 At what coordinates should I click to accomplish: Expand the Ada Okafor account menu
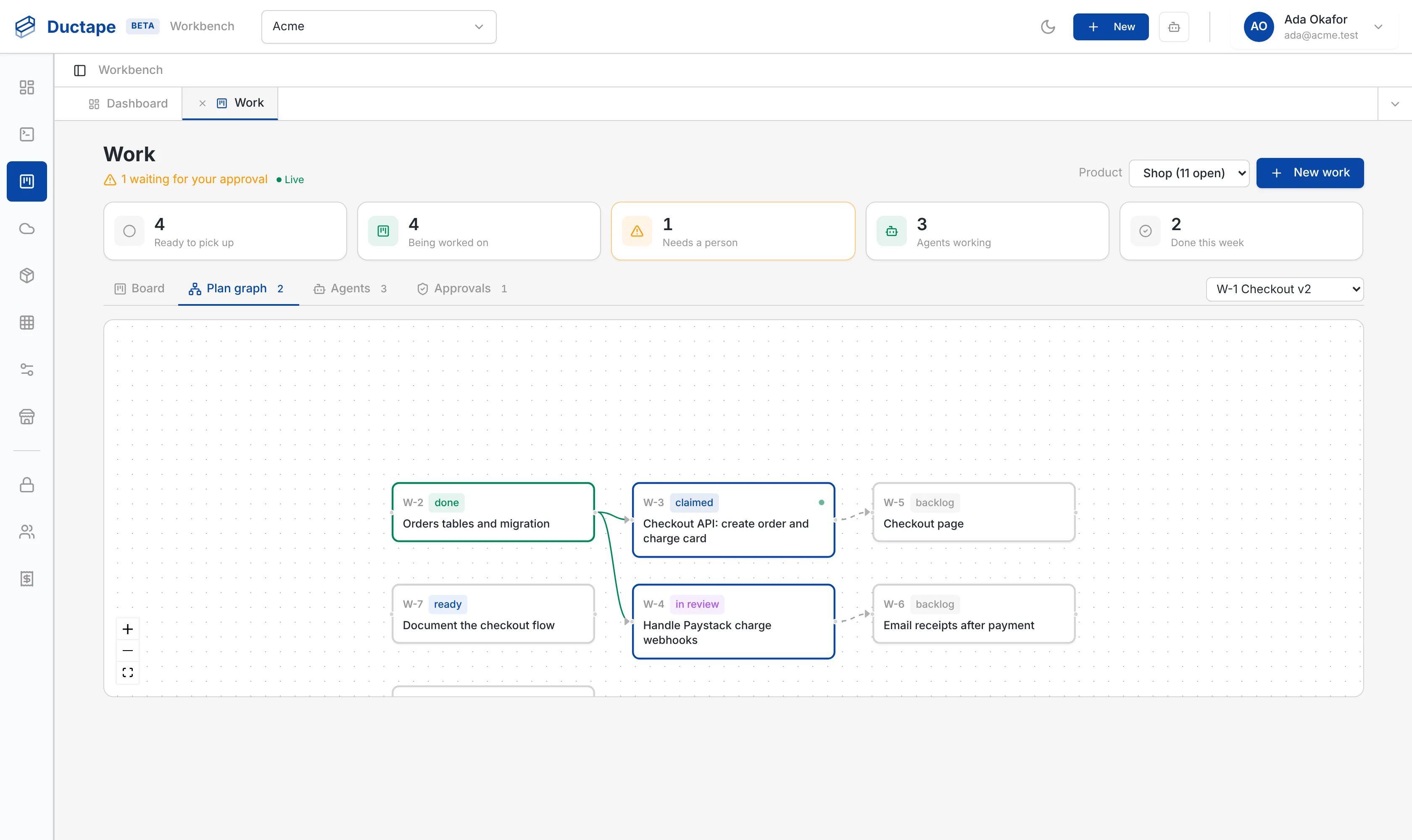pyautogui.click(x=1378, y=26)
